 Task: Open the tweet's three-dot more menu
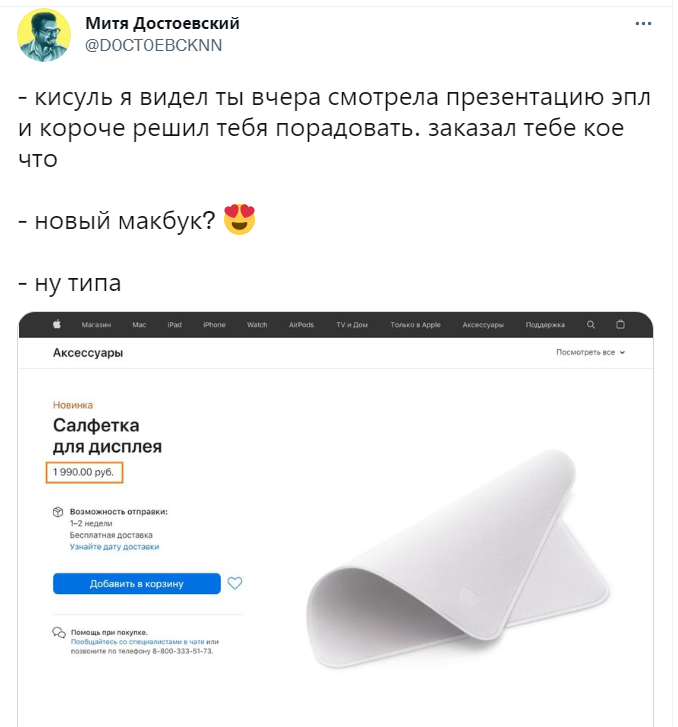(643, 24)
